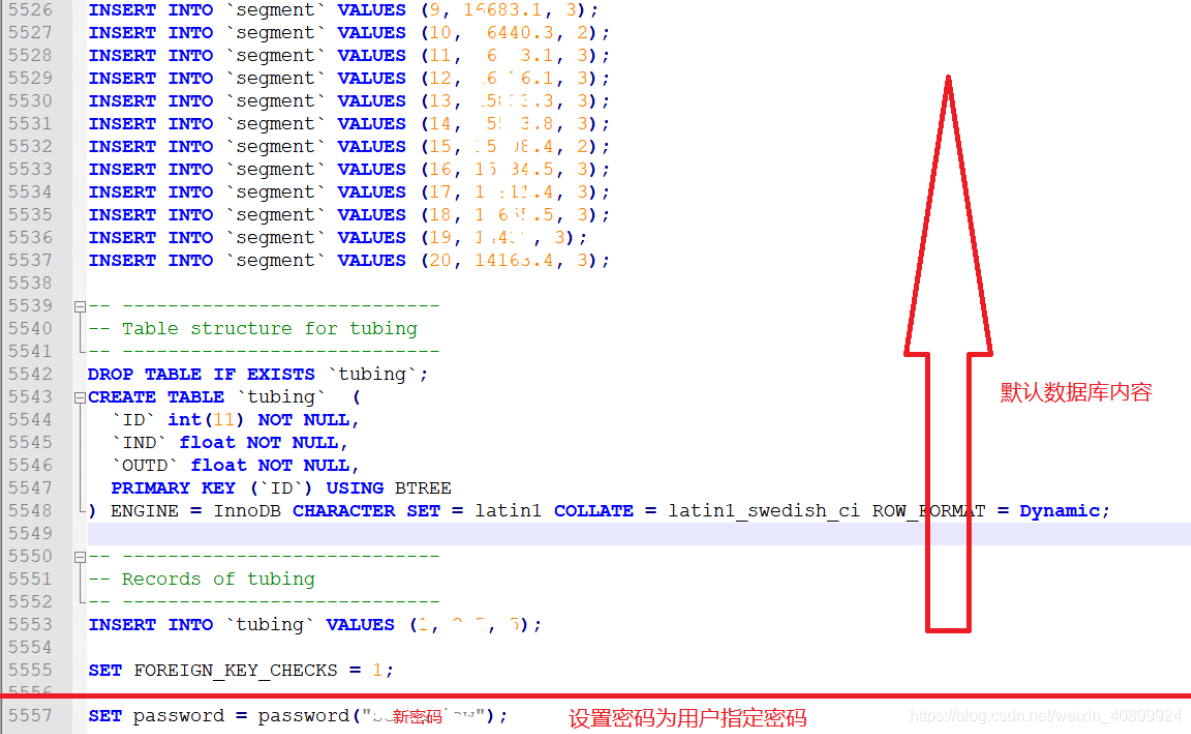
Task: Click line number 5549 in the margin
Action: (x=30, y=534)
